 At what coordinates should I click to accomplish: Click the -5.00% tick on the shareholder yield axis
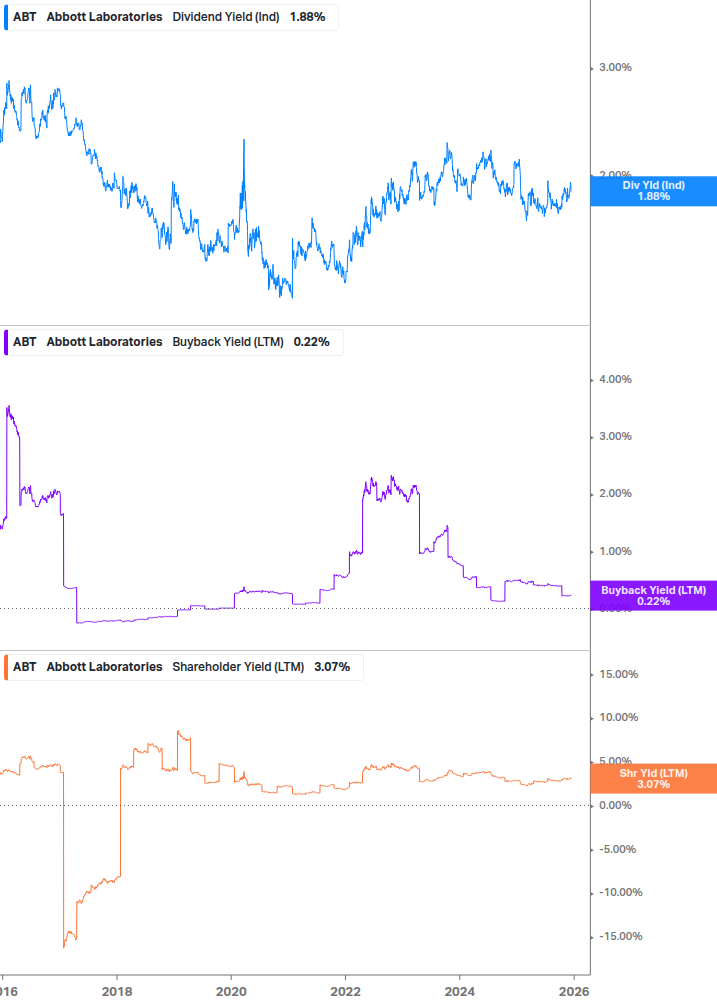click(618, 849)
